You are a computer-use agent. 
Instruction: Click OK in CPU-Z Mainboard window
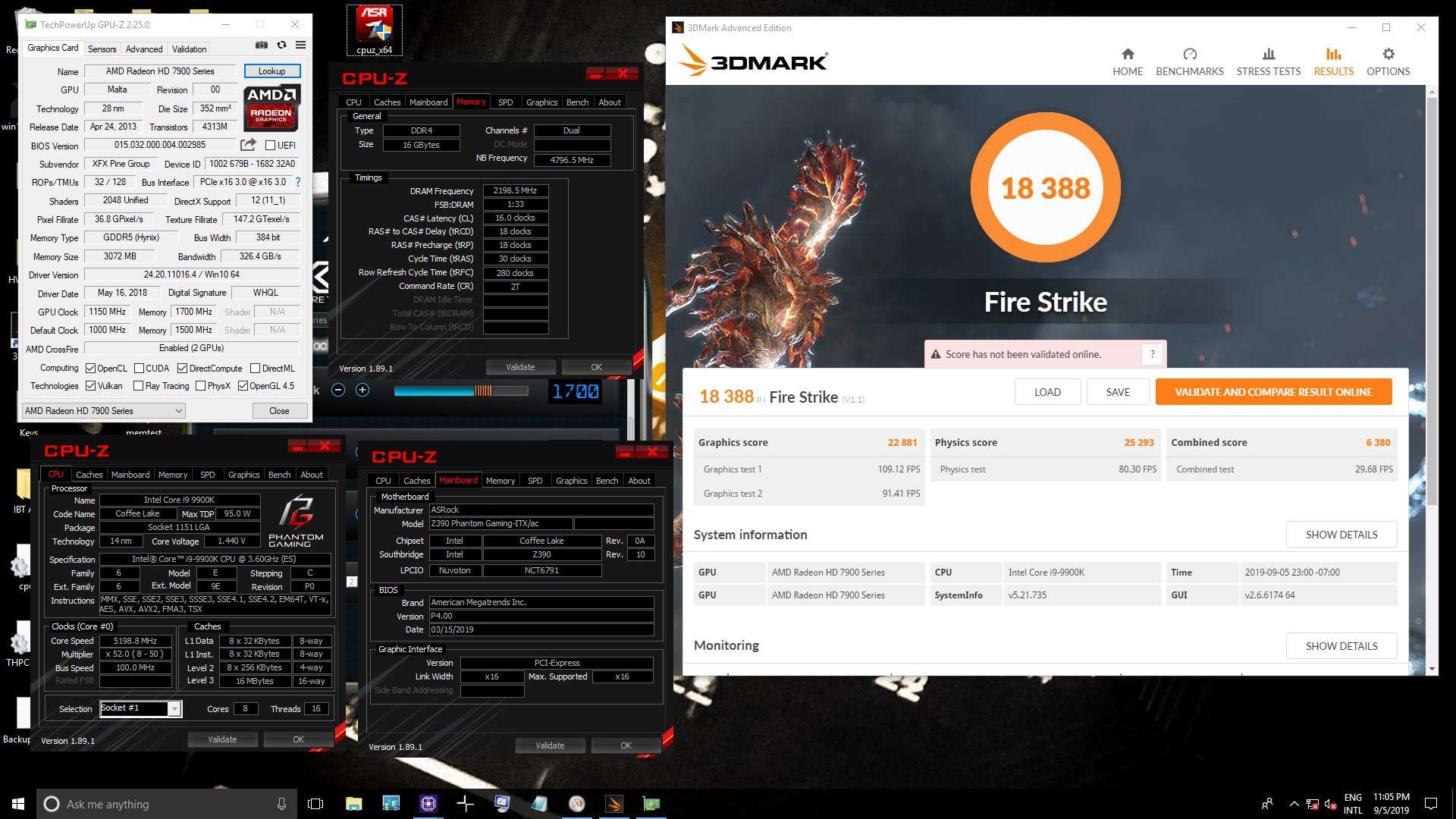pos(626,745)
